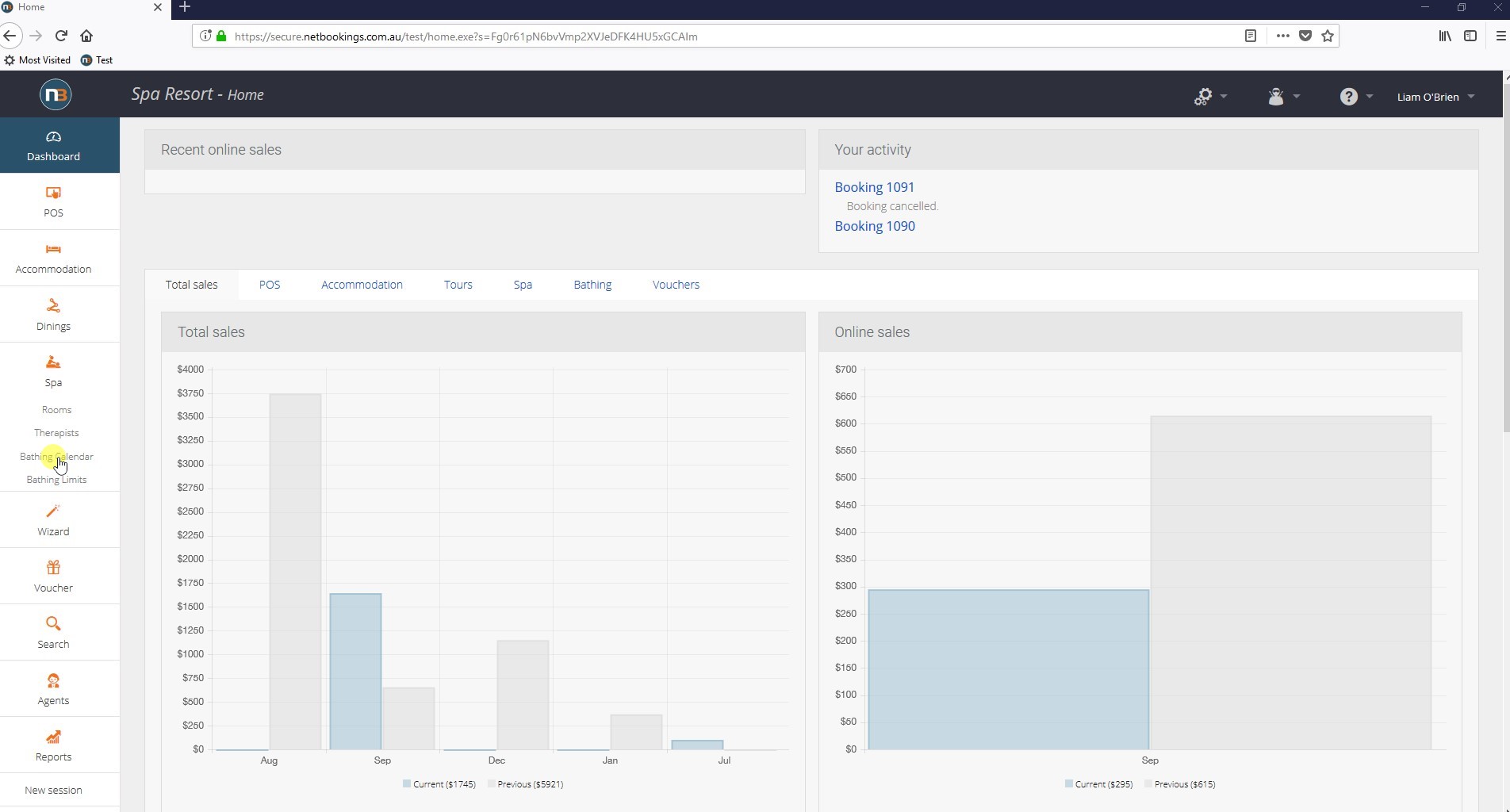This screenshot has height=812, width=1510.
Task: Switch to the Tours chart tab
Action: 458,285
